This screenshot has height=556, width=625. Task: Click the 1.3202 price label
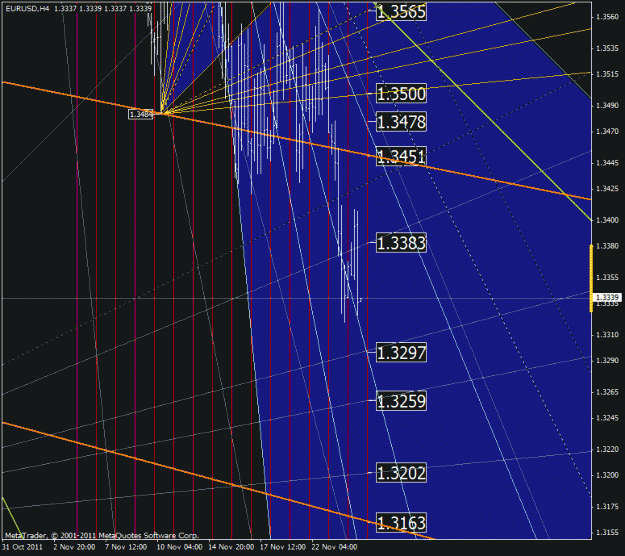[401, 473]
